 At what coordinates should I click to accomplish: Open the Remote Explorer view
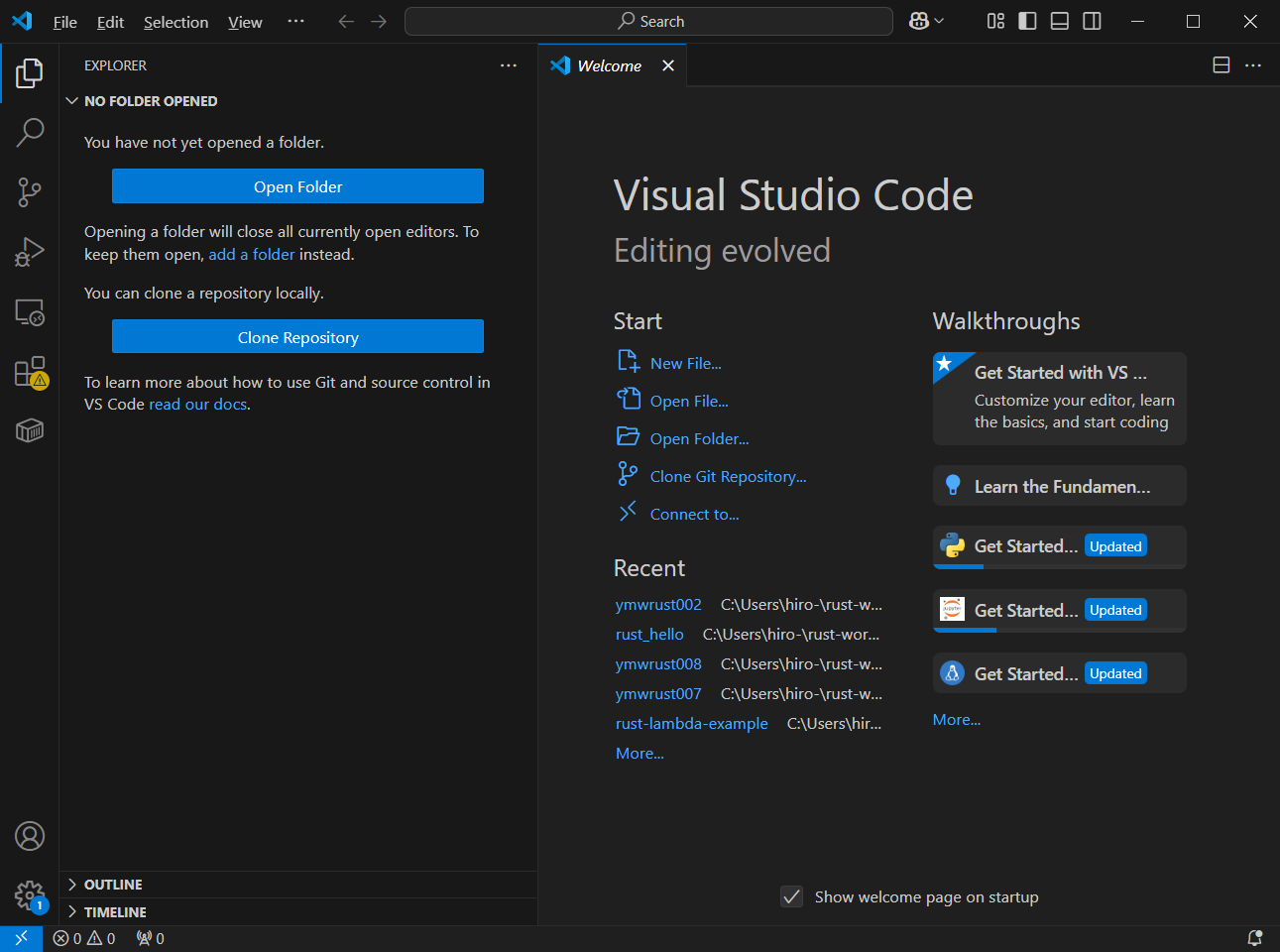[x=30, y=312]
